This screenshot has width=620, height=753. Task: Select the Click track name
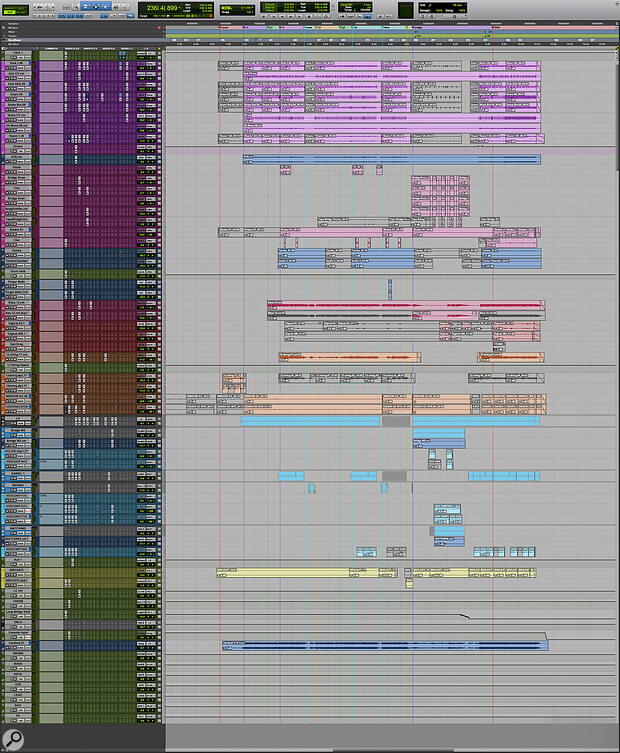(17, 53)
